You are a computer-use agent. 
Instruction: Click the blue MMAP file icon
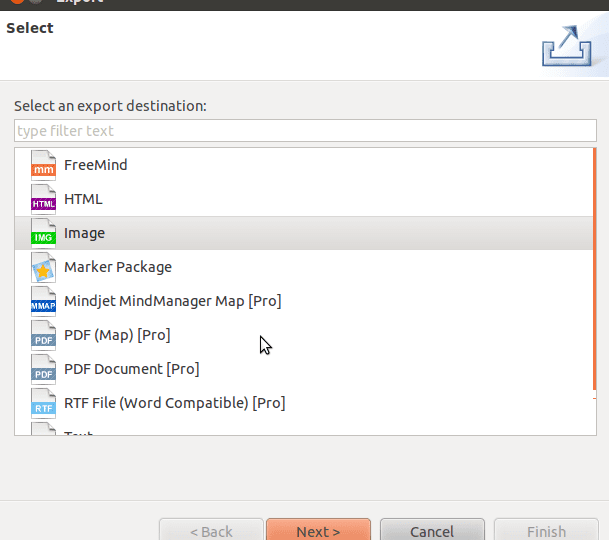[x=43, y=301]
